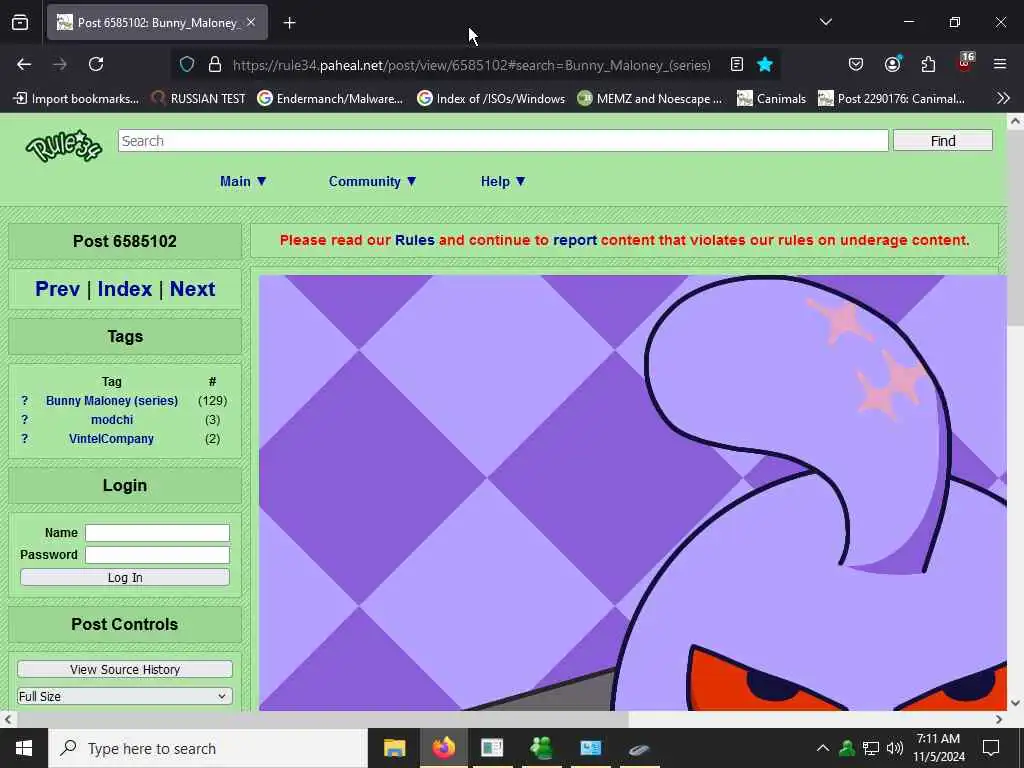Click the vertical scrollbar down arrow

pos(1015,703)
